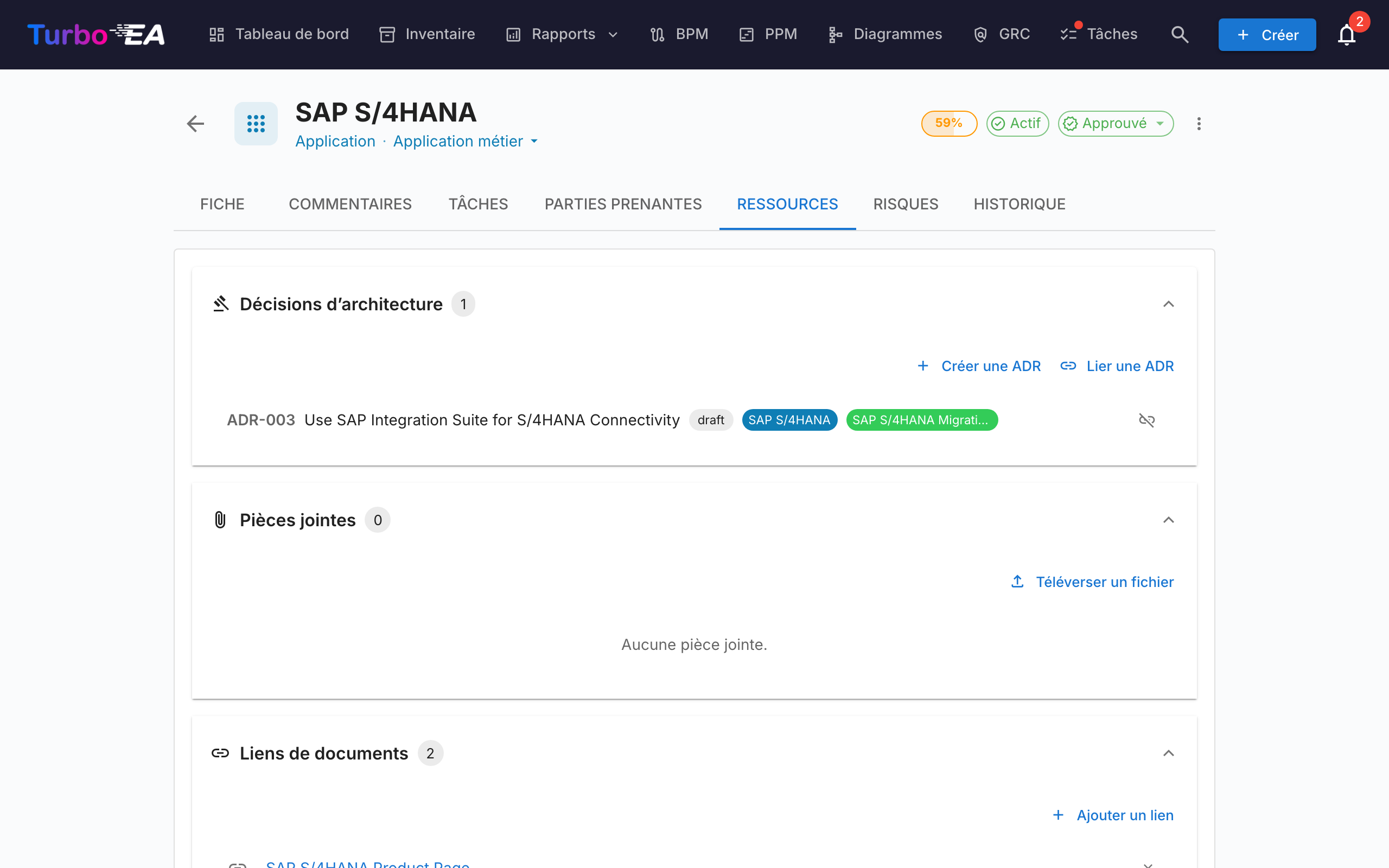This screenshot has height=868, width=1389.
Task: Click the link icon beside Liens de documents
Action: tap(220, 752)
